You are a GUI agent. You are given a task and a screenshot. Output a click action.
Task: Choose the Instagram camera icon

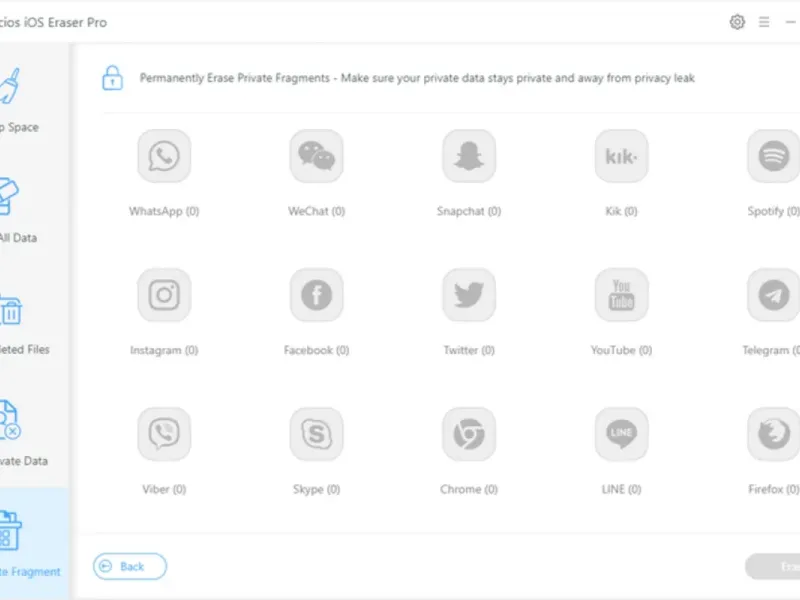click(x=164, y=295)
